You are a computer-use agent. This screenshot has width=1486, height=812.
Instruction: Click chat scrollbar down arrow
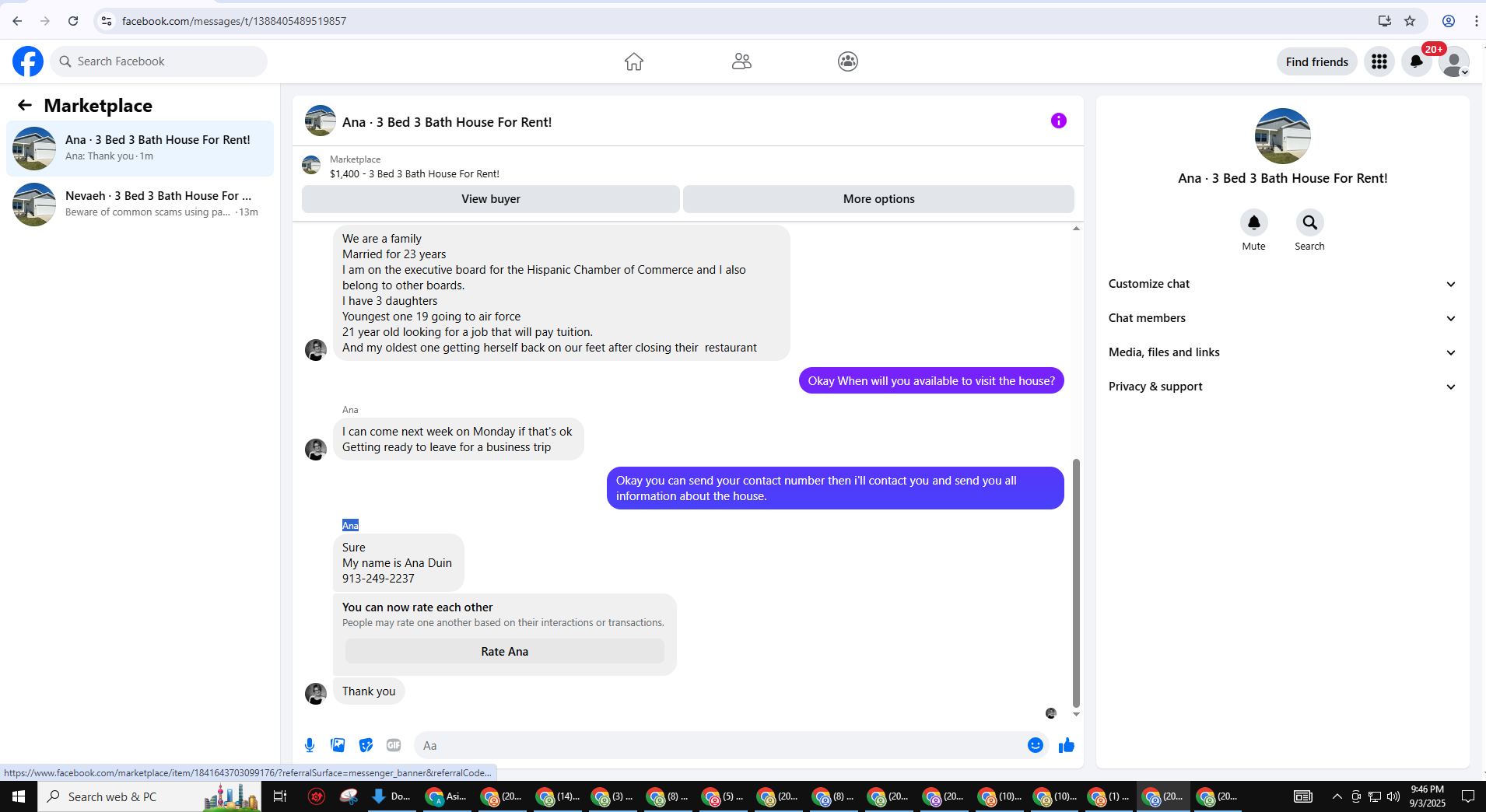tap(1076, 714)
